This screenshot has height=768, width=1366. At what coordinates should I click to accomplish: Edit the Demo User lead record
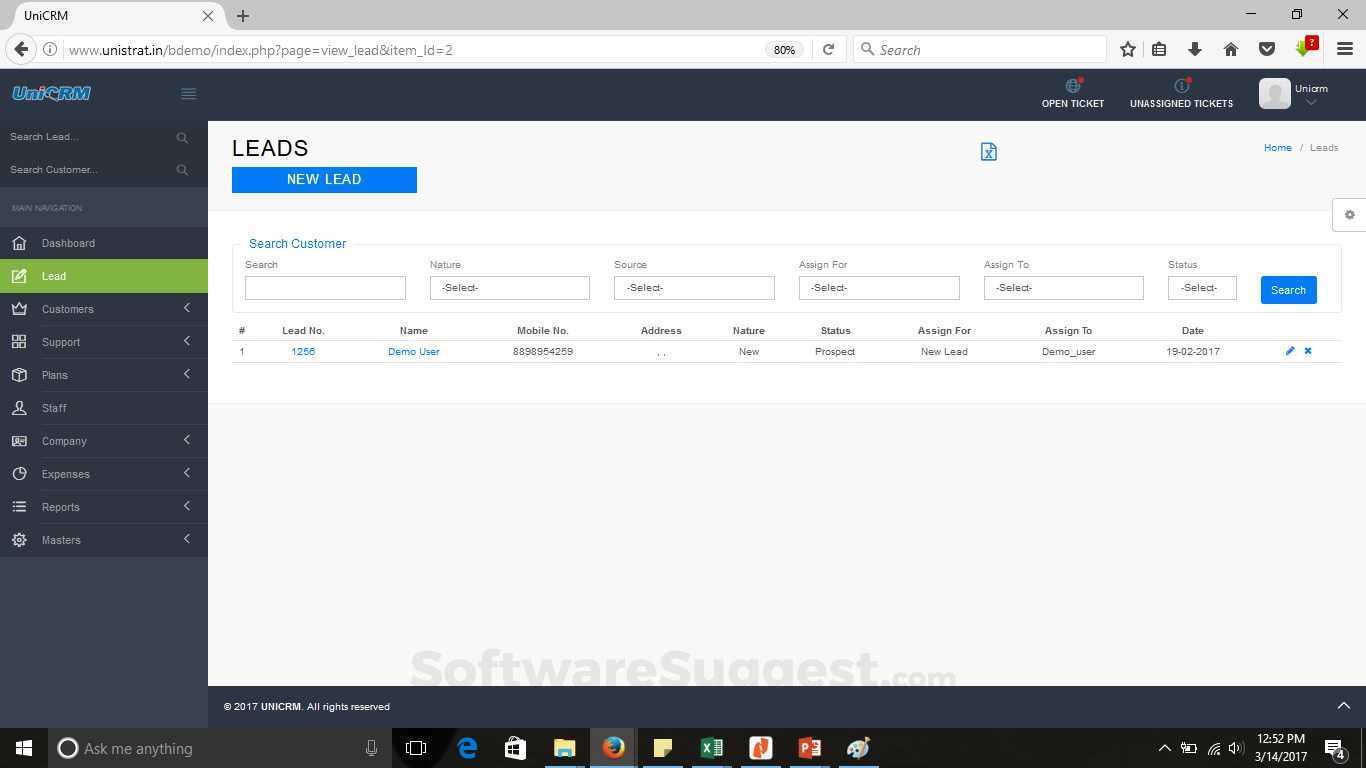coord(1290,351)
